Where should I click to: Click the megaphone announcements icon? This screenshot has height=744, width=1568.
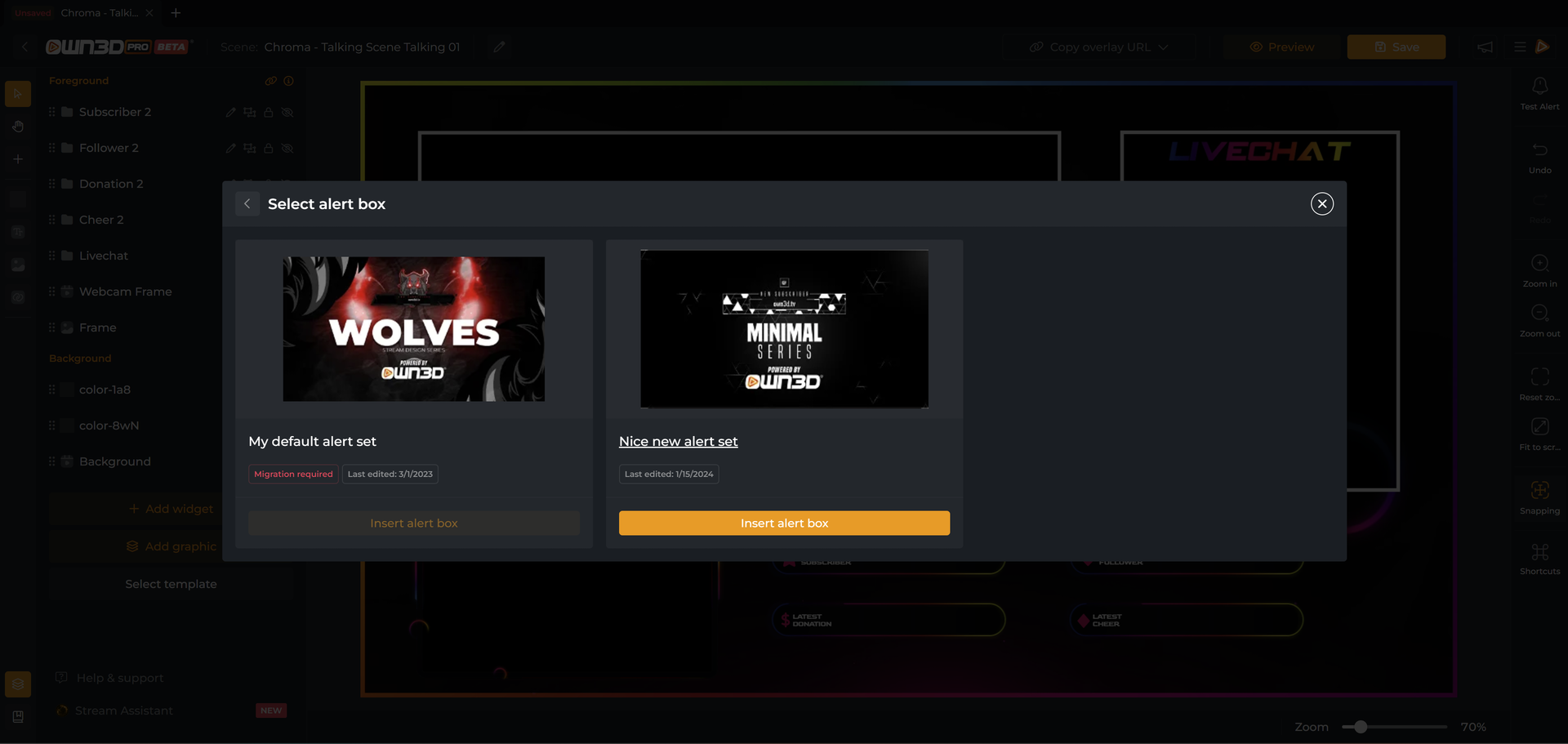1486,47
